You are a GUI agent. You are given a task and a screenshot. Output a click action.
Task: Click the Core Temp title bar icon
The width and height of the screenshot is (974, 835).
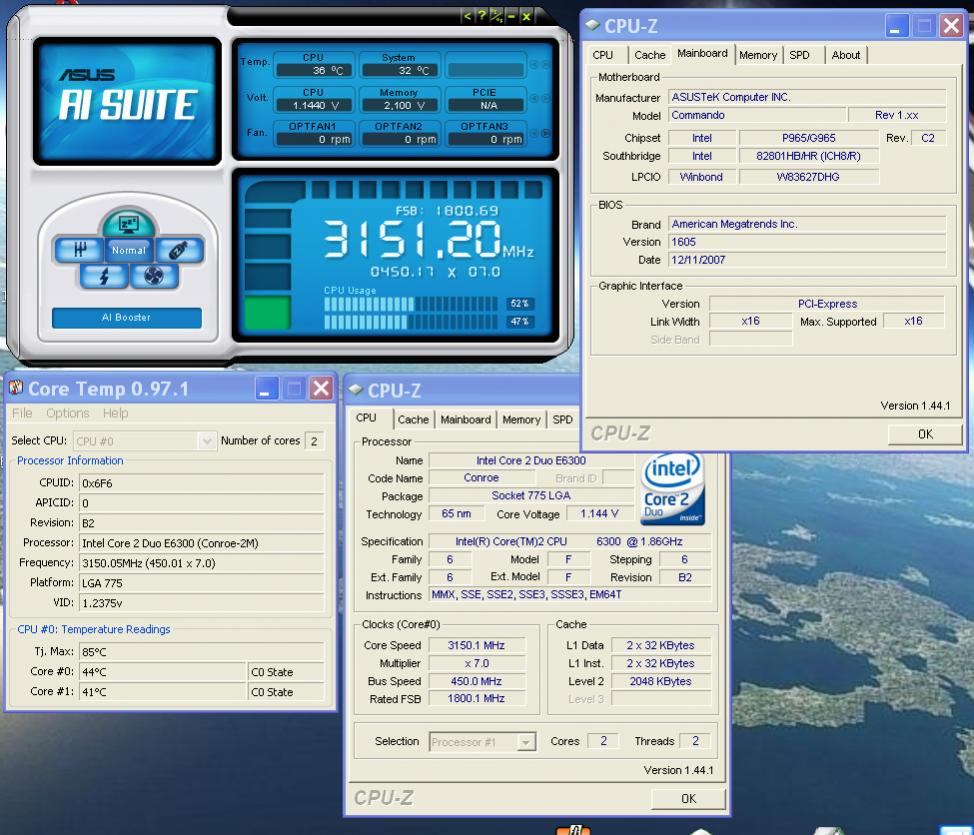[16, 388]
